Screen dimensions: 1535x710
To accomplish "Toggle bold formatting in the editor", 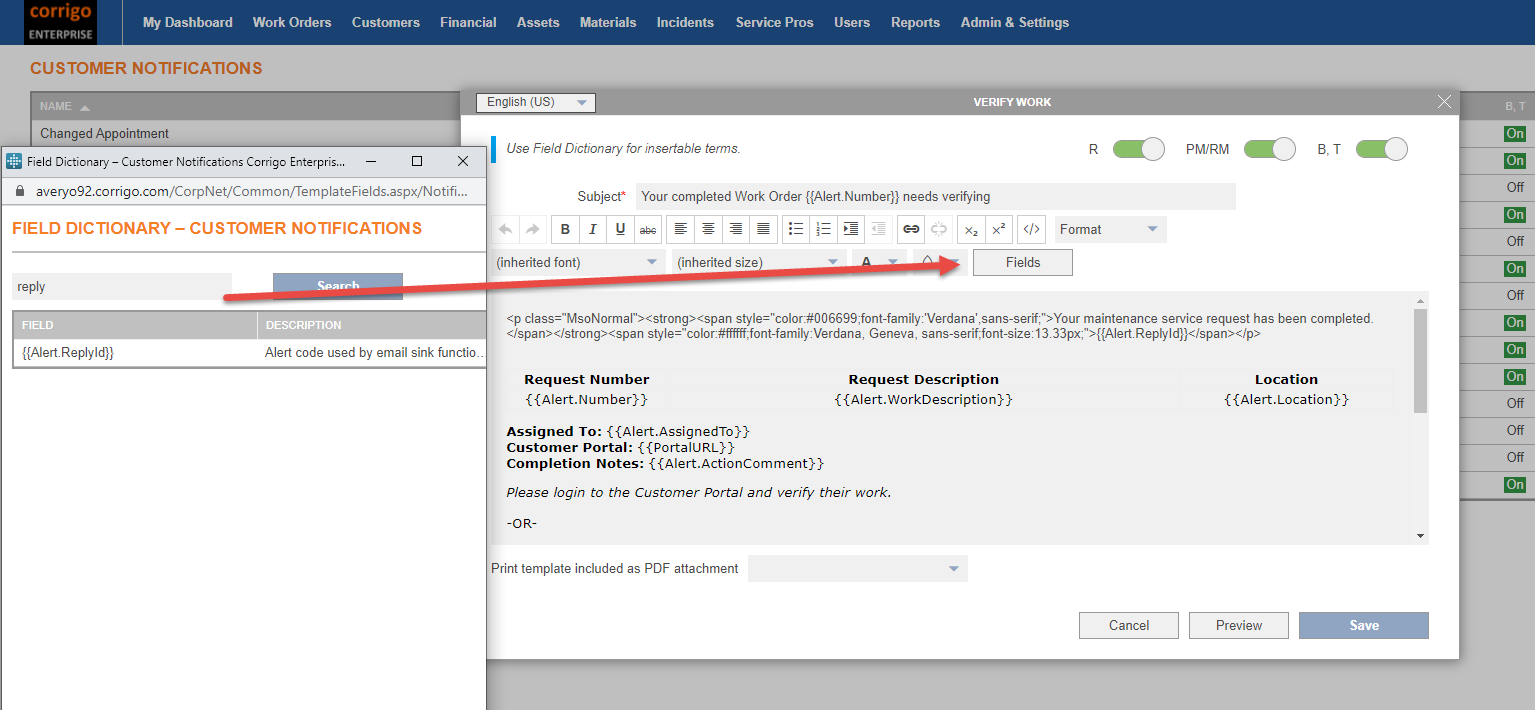I will pos(565,229).
